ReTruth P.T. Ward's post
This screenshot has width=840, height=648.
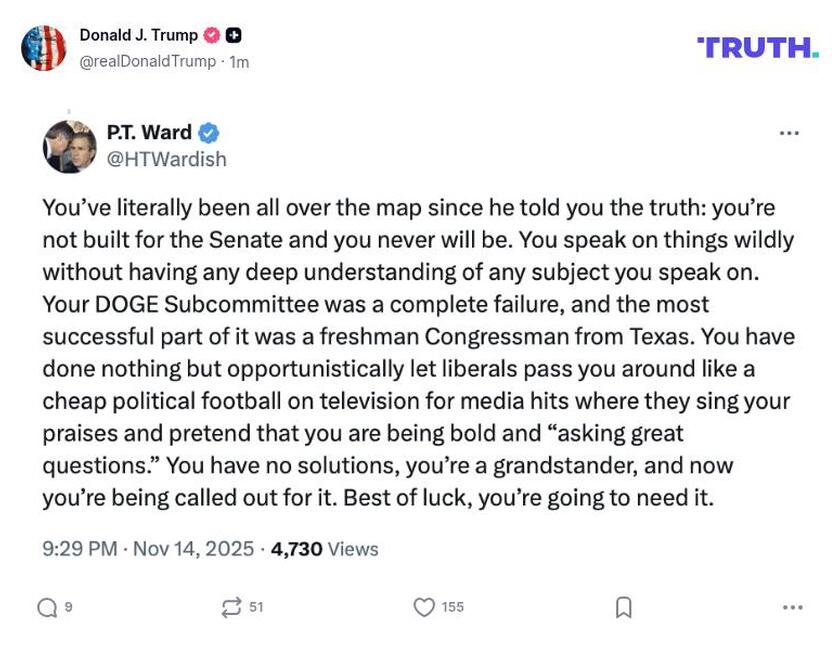pyautogui.click(x=232, y=604)
